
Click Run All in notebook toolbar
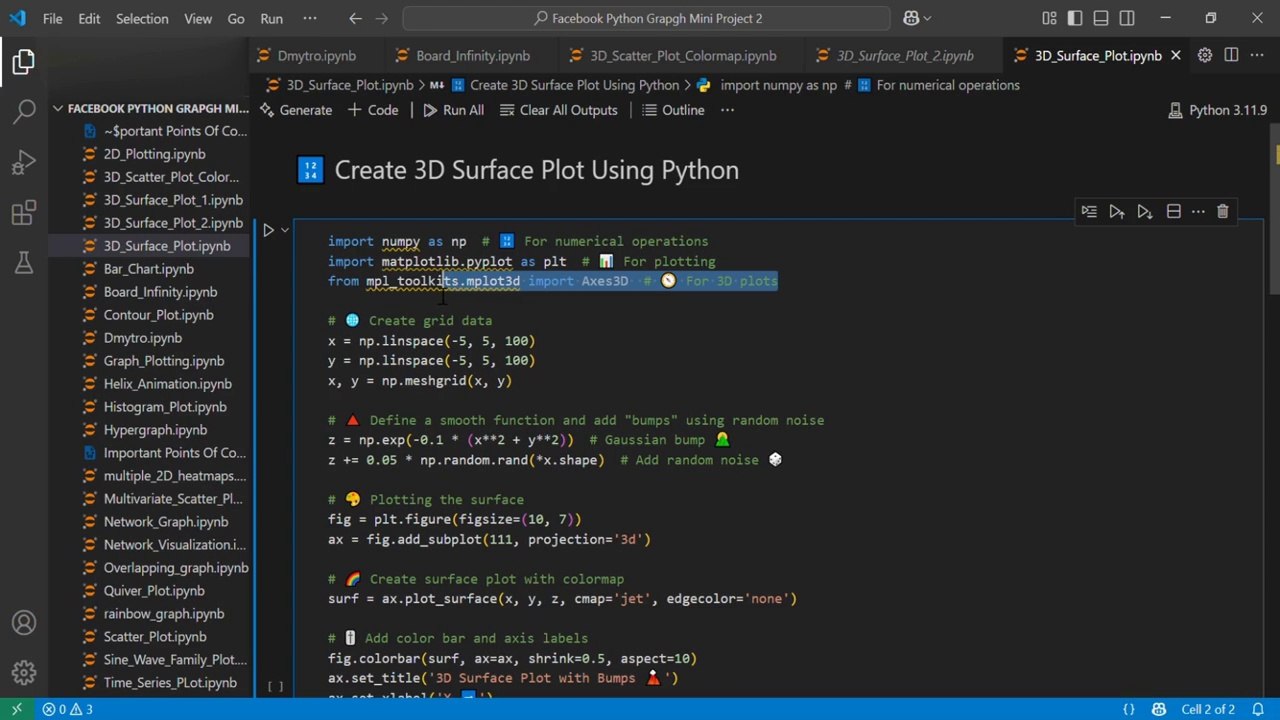453,110
